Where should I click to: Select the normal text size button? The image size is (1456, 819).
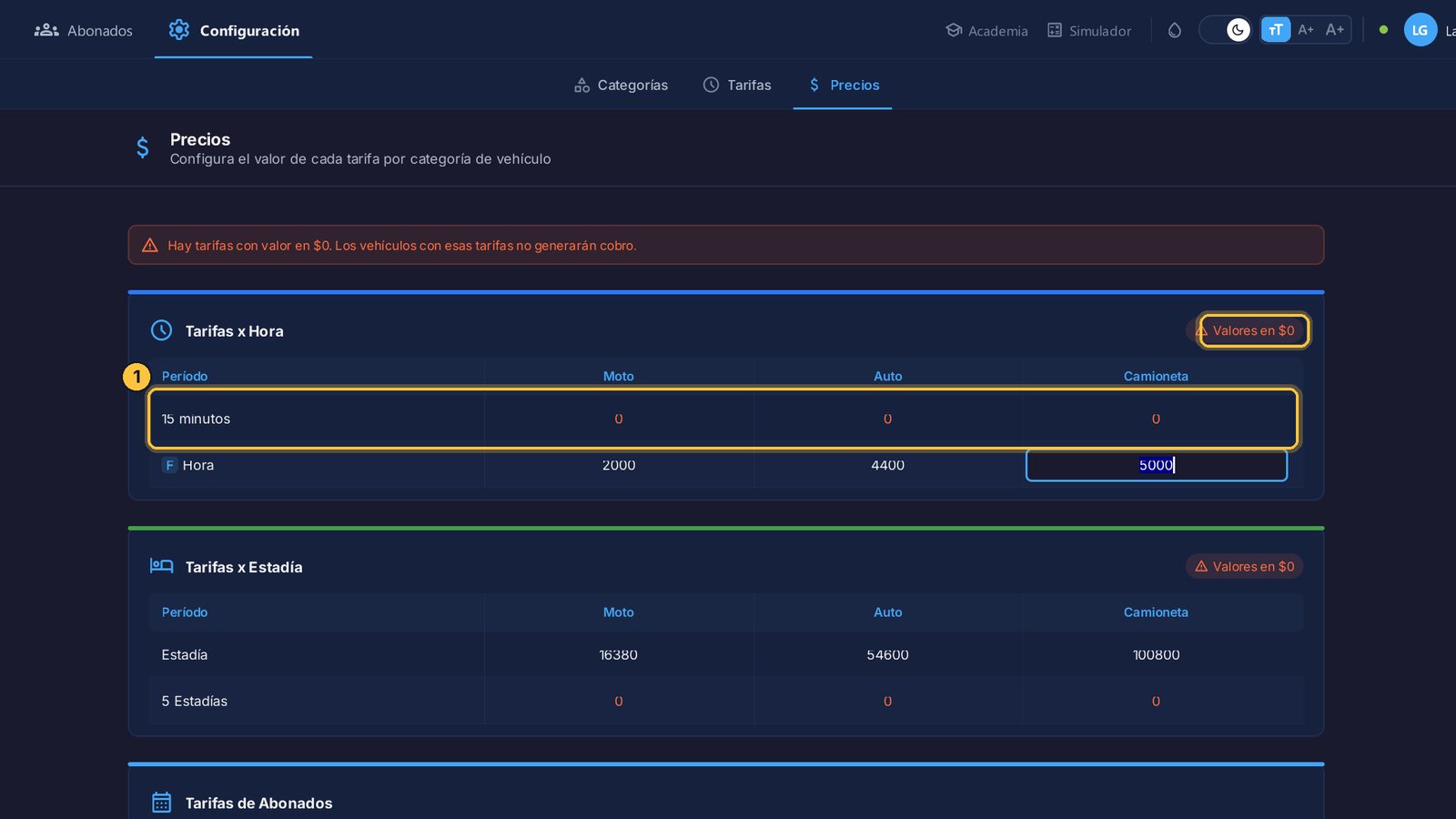coord(1276,30)
